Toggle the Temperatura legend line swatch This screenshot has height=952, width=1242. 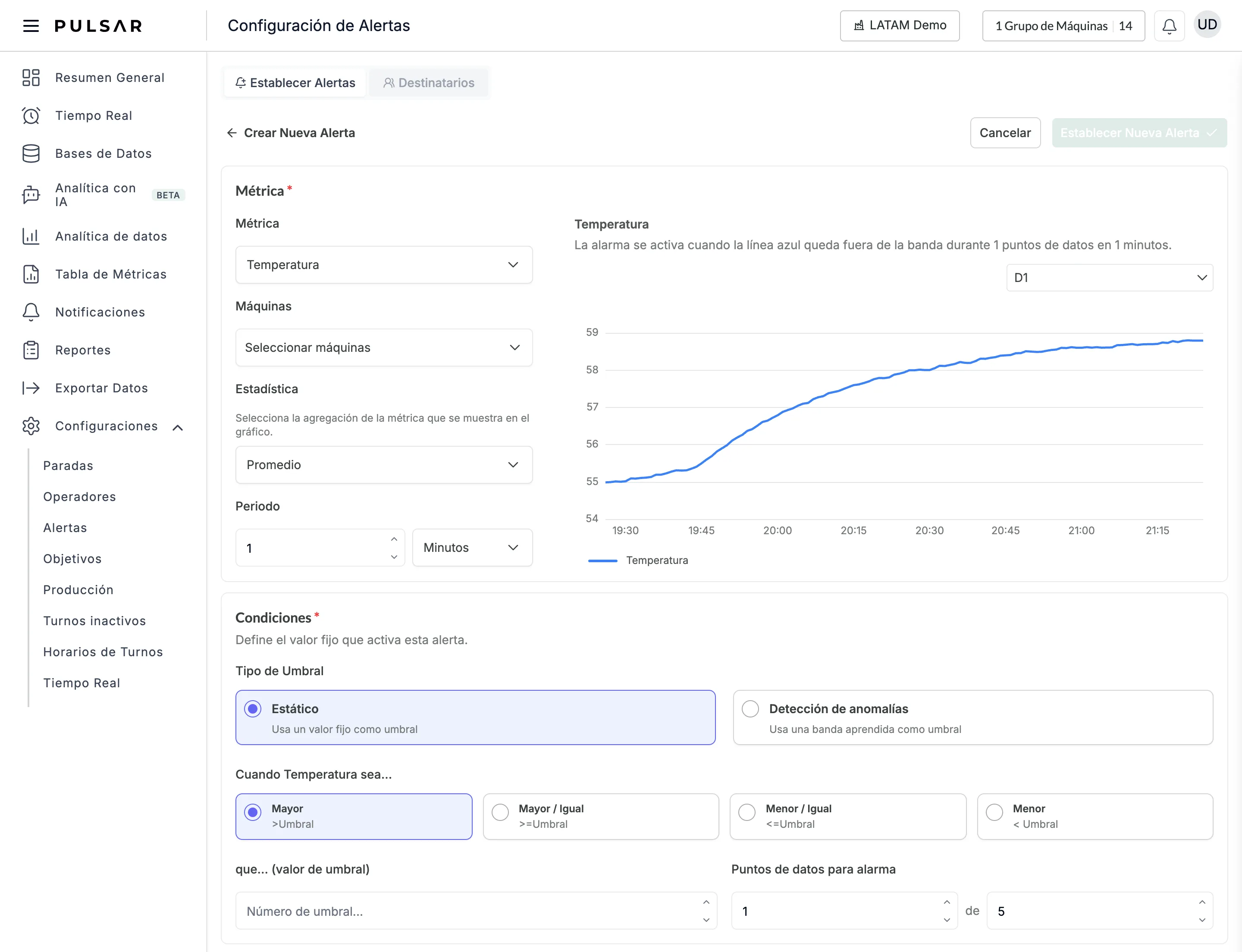click(x=602, y=561)
